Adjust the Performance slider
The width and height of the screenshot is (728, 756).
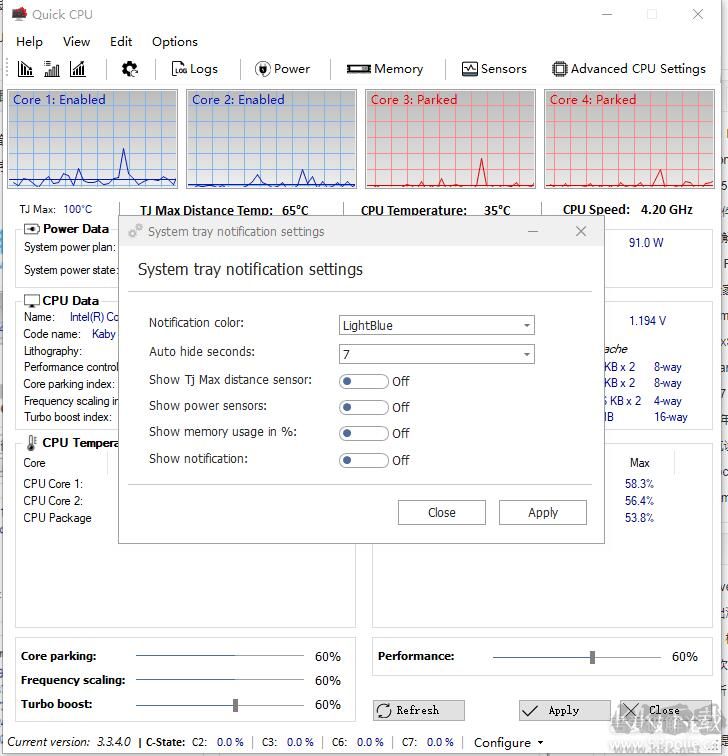(593, 657)
